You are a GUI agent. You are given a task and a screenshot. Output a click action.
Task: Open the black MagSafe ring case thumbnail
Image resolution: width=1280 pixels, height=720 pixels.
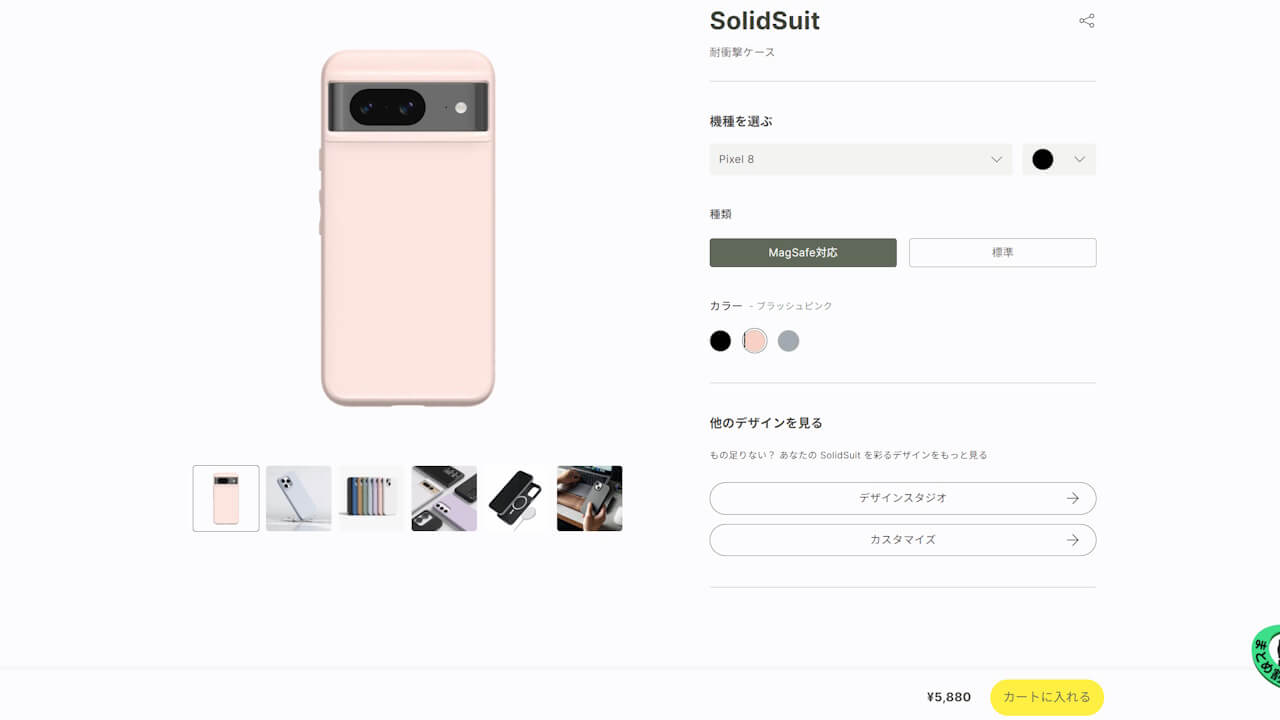click(516, 498)
